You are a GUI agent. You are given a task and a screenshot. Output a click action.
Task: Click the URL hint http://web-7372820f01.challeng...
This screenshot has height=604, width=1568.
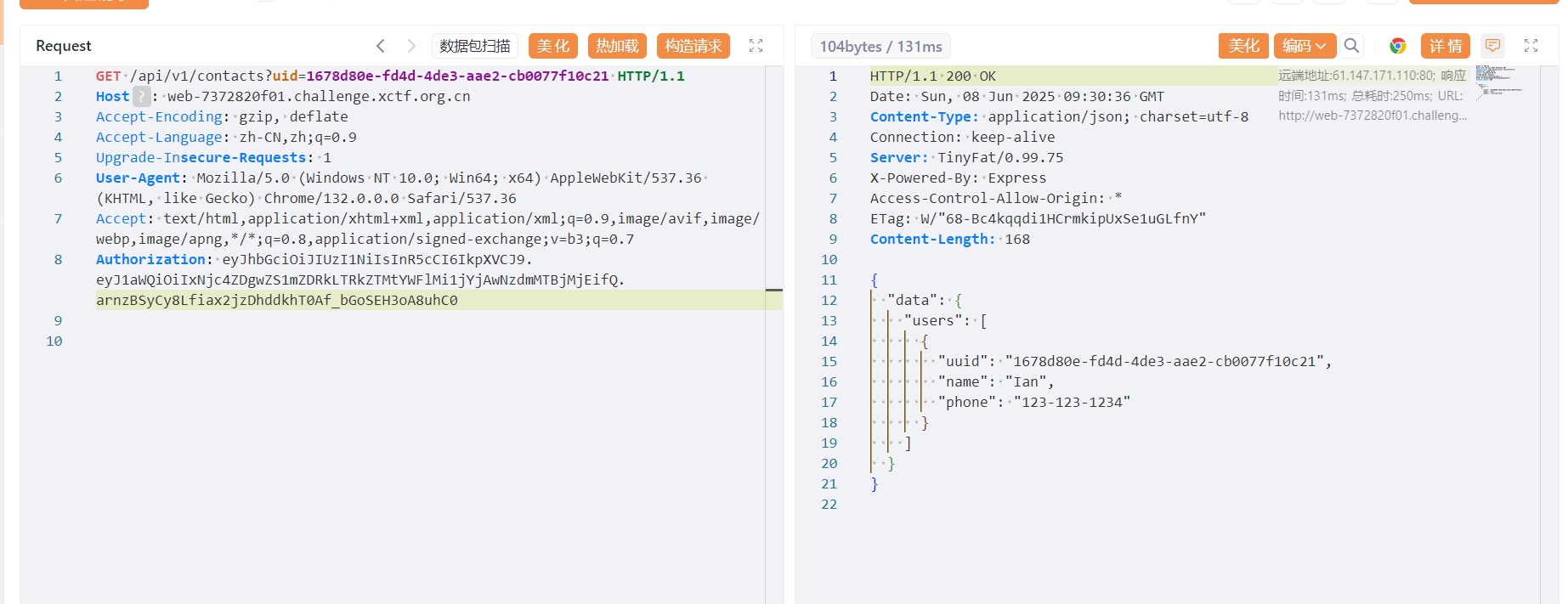tap(1373, 116)
